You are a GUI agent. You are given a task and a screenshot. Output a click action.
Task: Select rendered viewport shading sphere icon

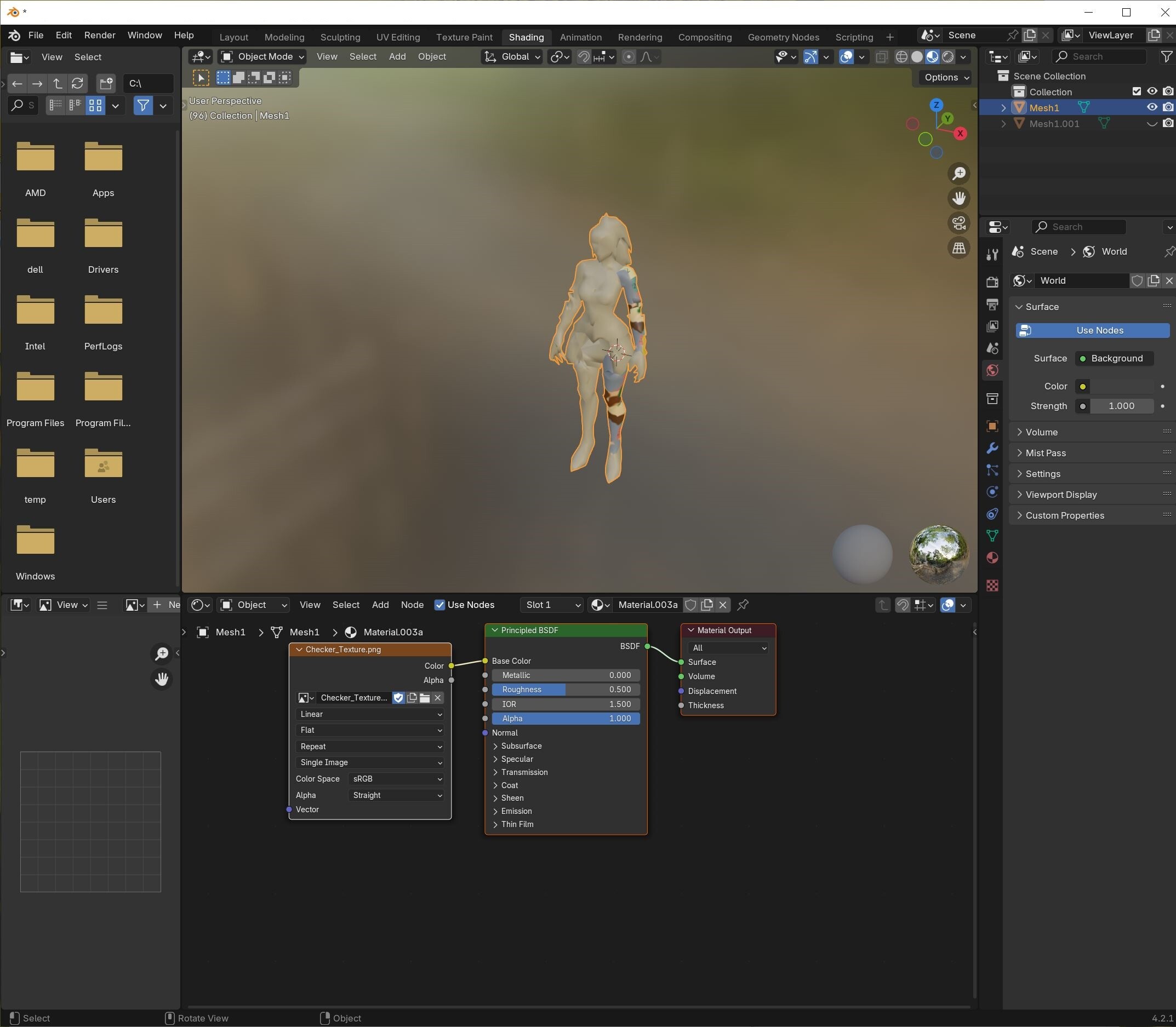tap(948, 57)
